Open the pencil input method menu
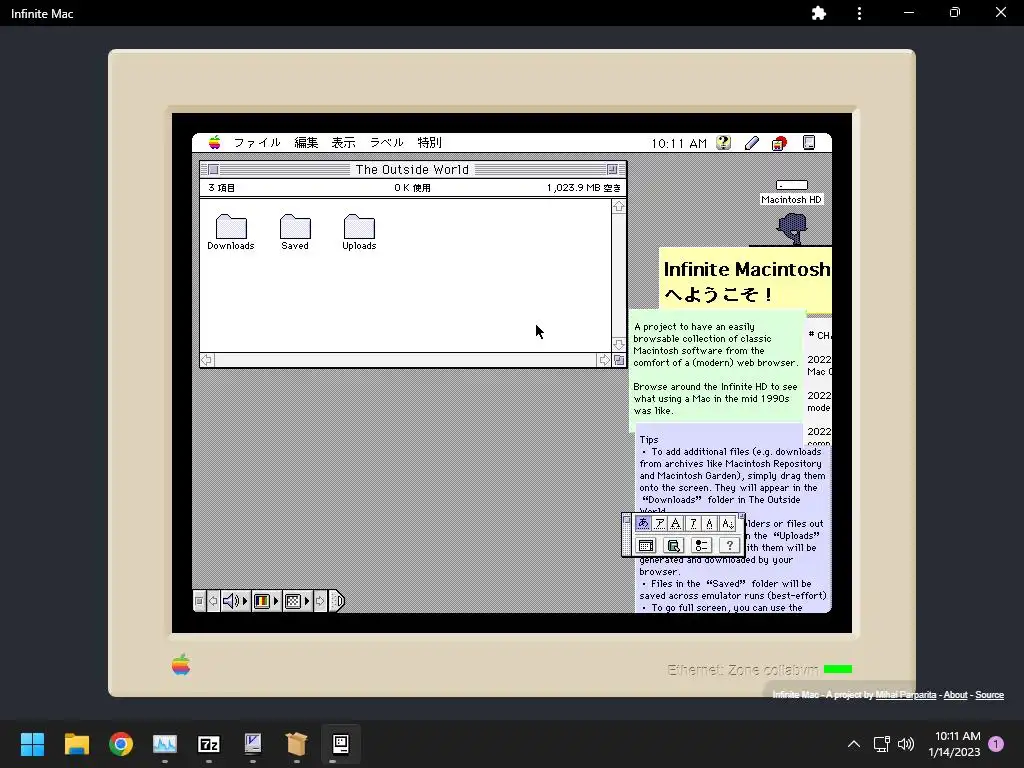 pyautogui.click(x=752, y=142)
